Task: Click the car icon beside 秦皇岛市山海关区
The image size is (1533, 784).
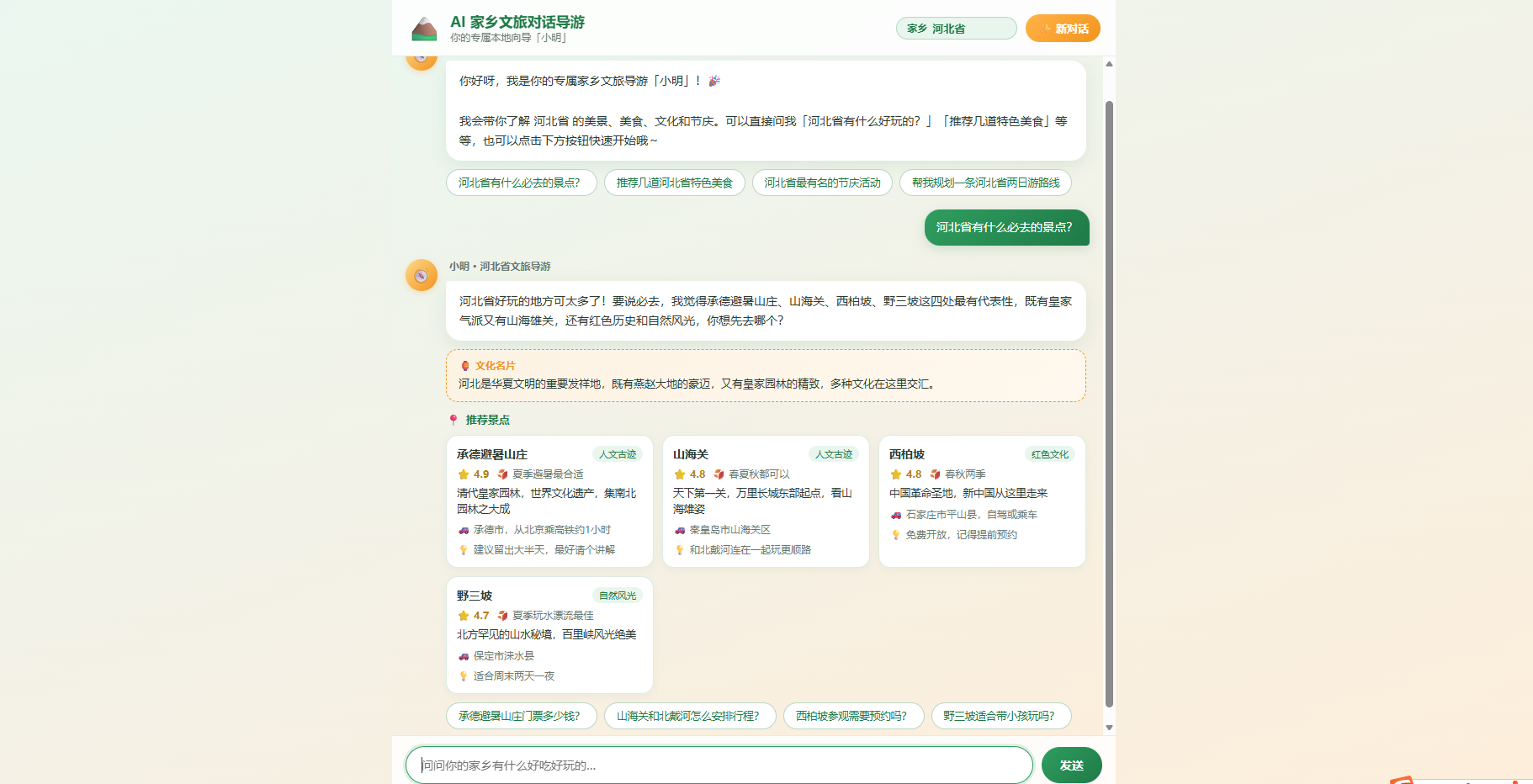Action: [680, 530]
